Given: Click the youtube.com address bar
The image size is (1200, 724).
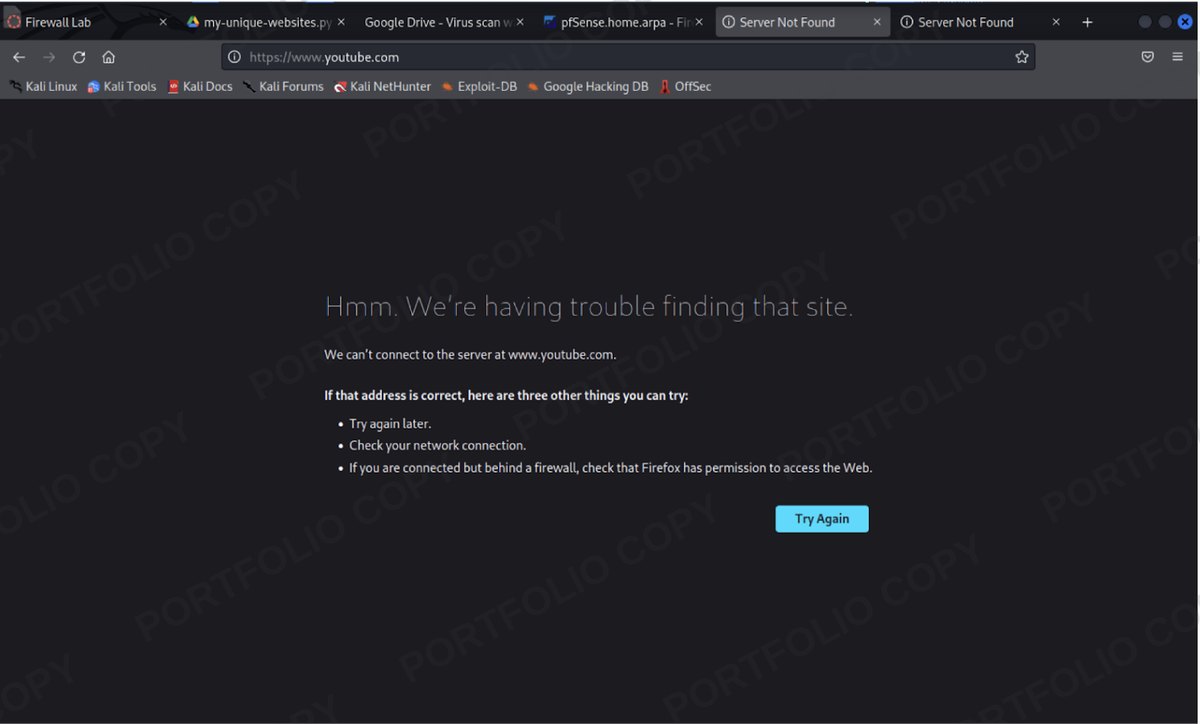Looking at the screenshot, I should point(628,57).
